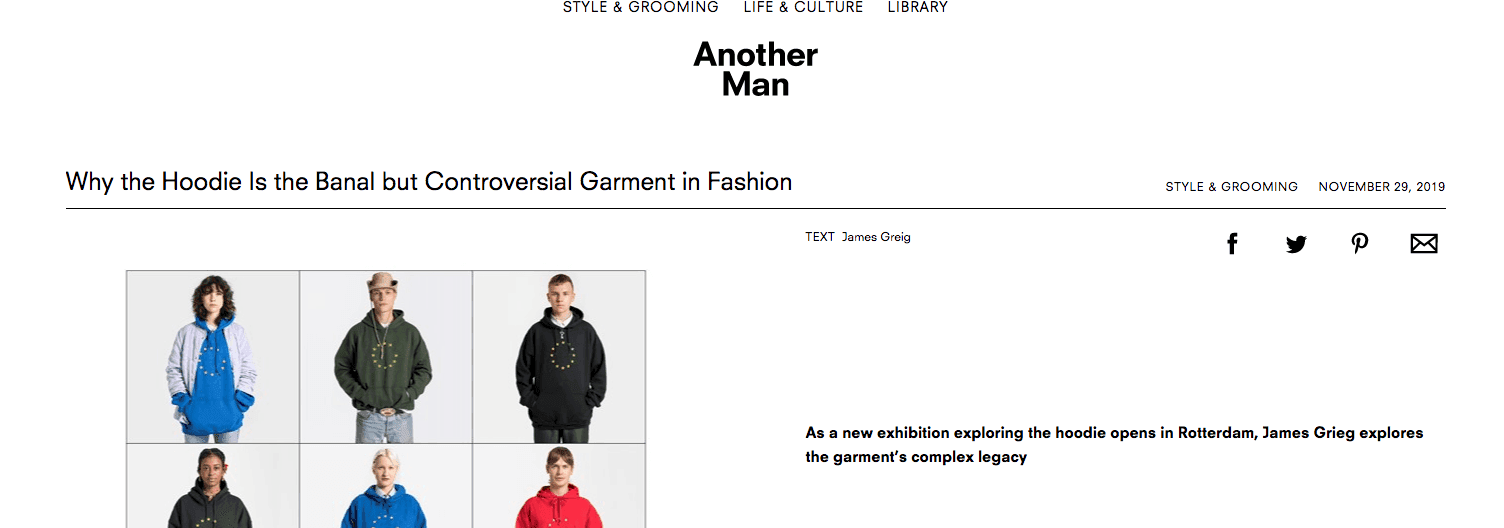Open Style & Grooming menu

(641, 7)
